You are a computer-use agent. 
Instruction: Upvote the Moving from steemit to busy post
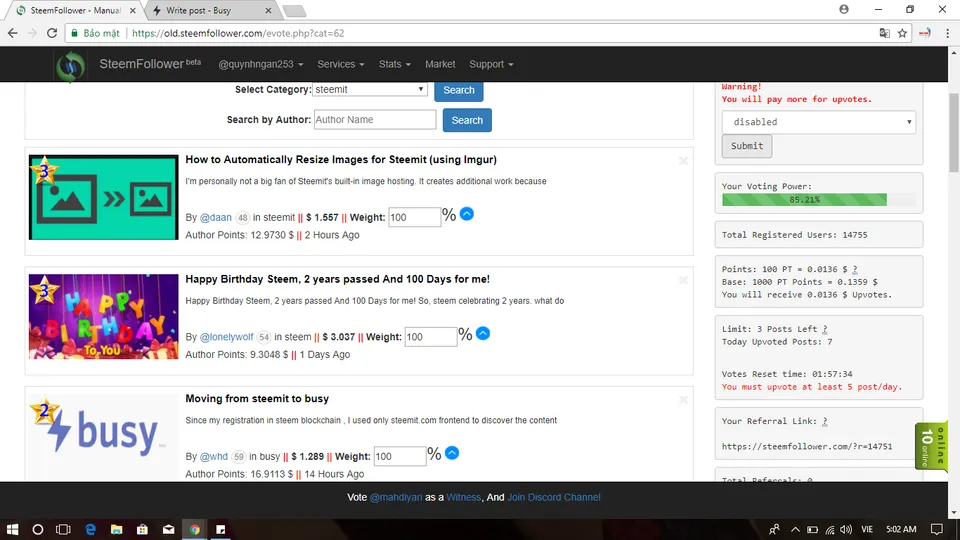452,453
